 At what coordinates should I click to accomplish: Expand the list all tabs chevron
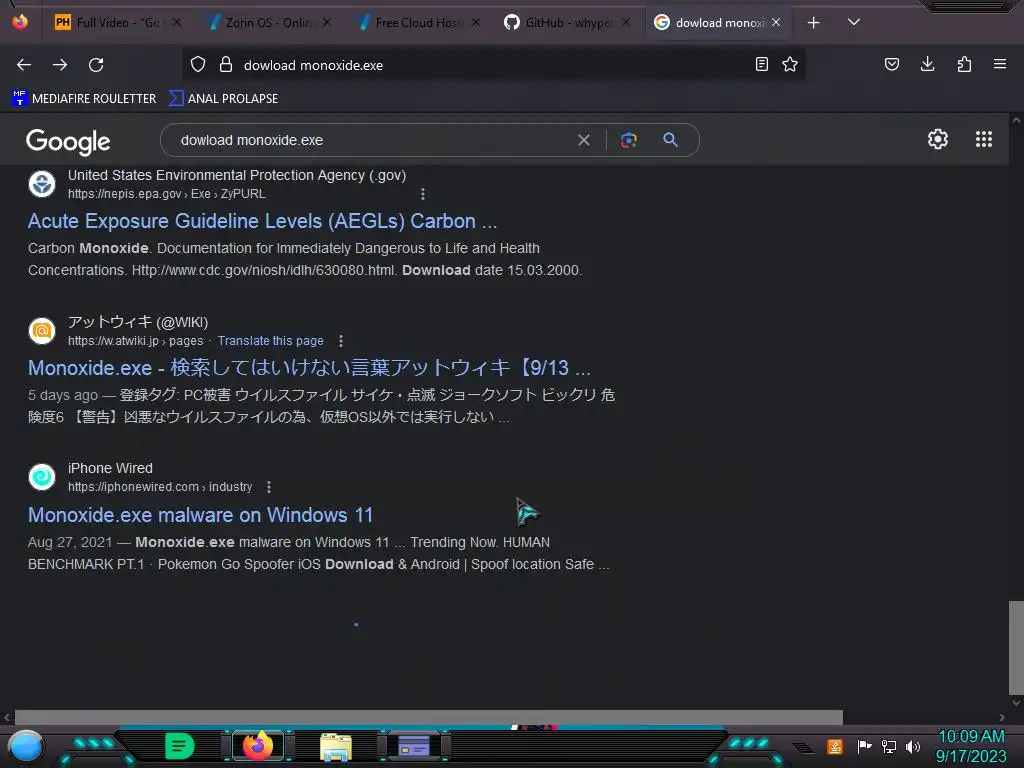point(854,22)
